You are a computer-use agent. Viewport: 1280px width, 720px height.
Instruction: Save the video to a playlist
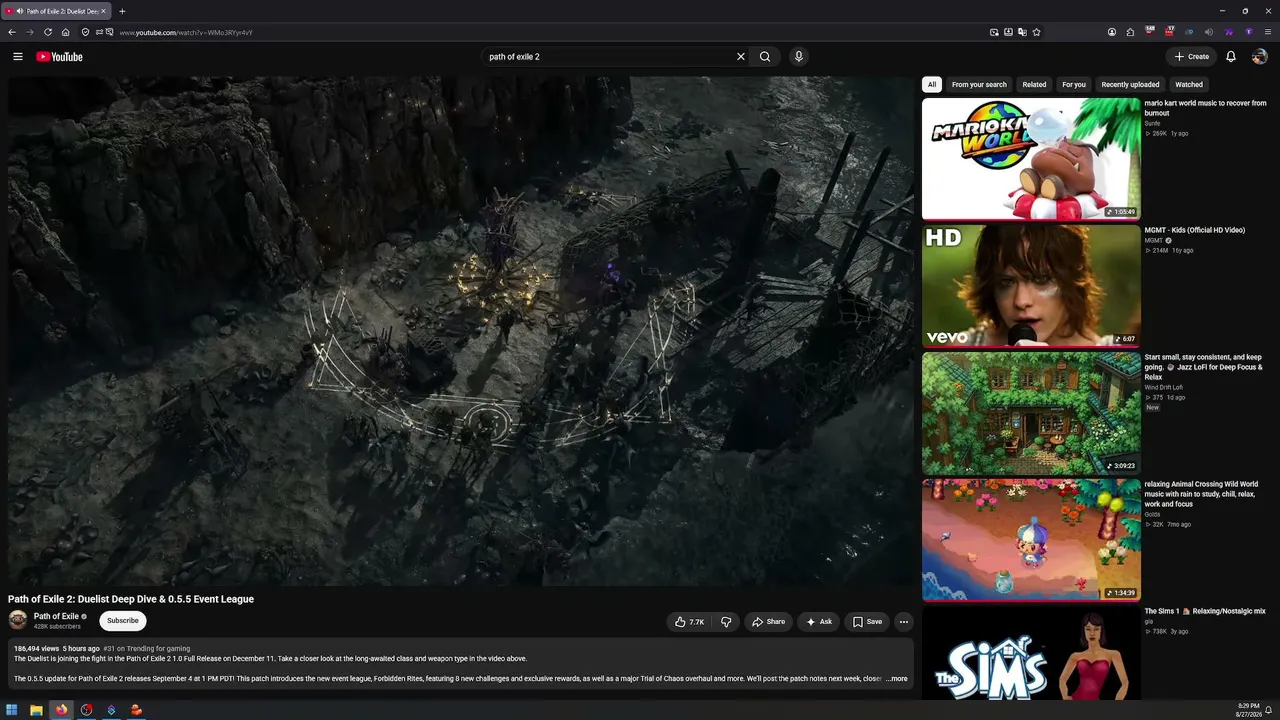pos(867,622)
